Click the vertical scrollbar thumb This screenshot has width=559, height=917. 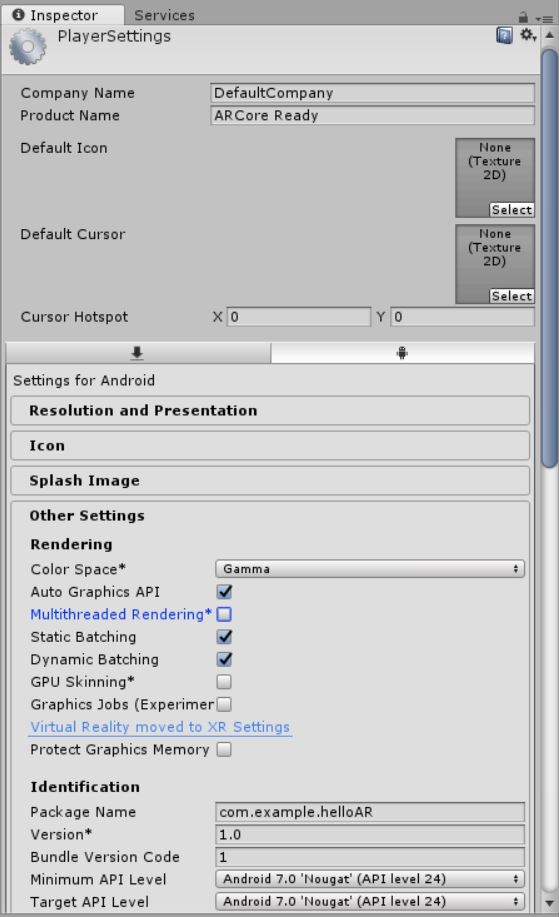pyautogui.click(x=549, y=258)
